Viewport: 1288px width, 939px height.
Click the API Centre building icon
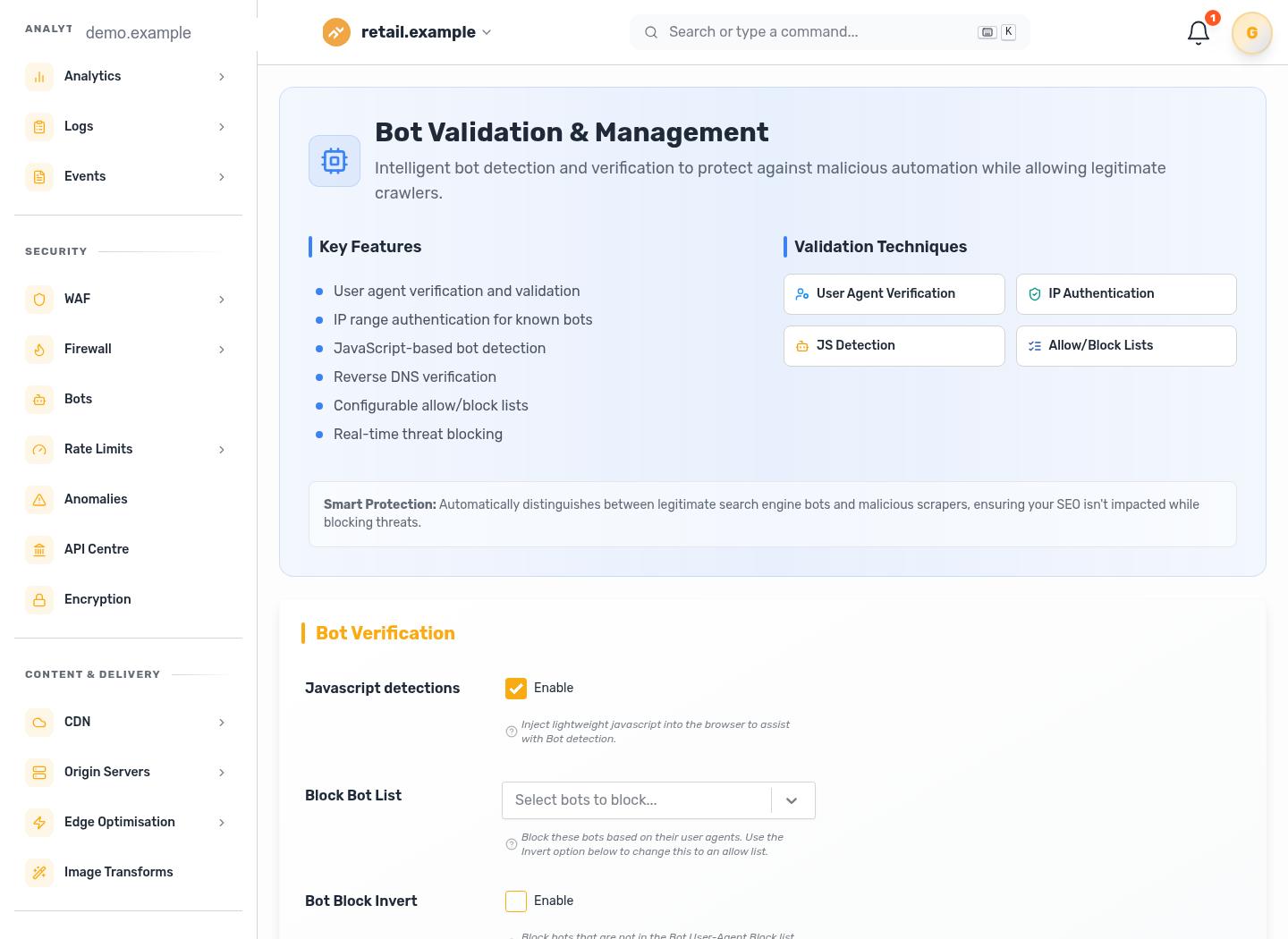39,550
